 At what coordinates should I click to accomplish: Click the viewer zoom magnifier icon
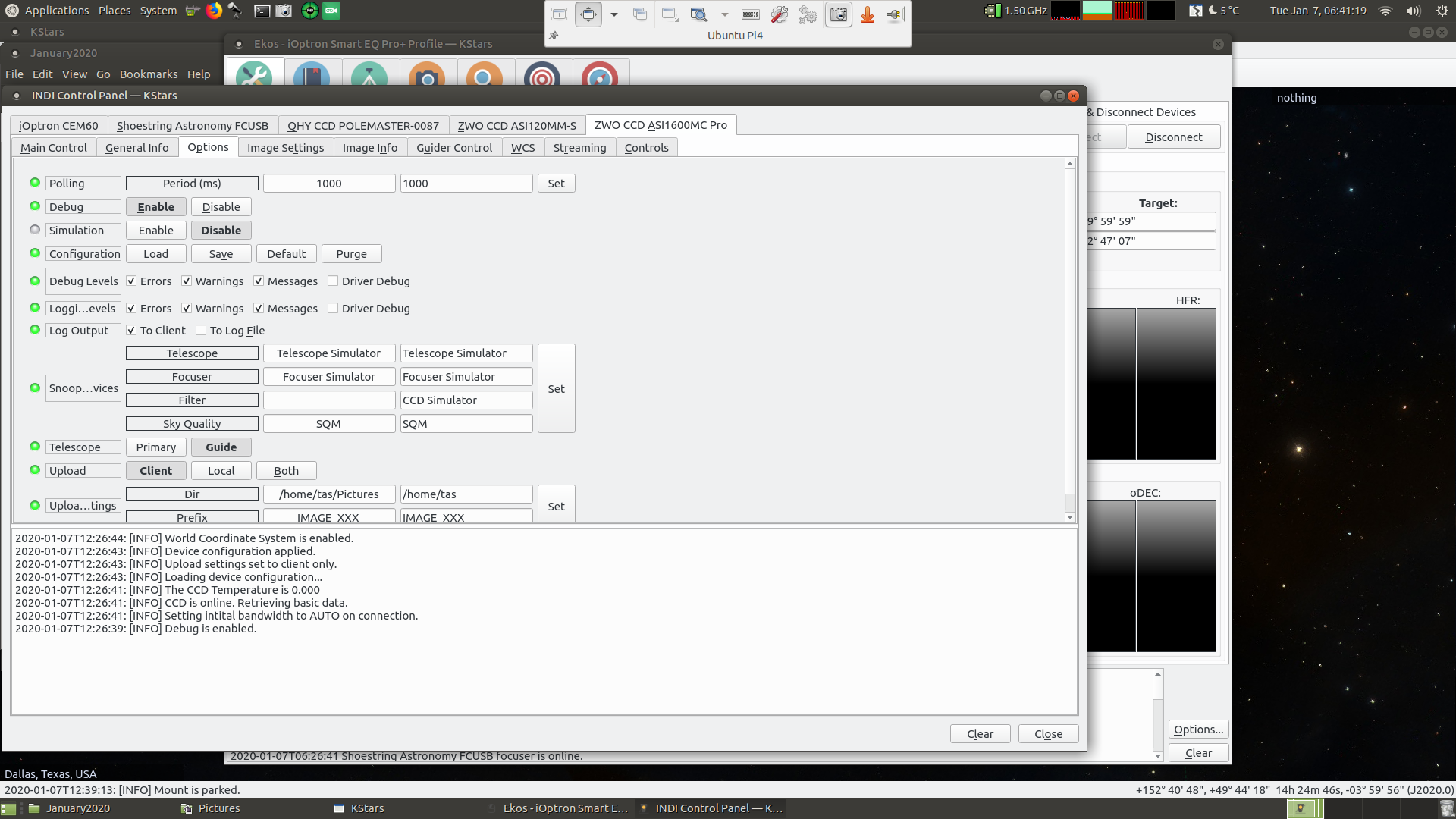(698, 14)
